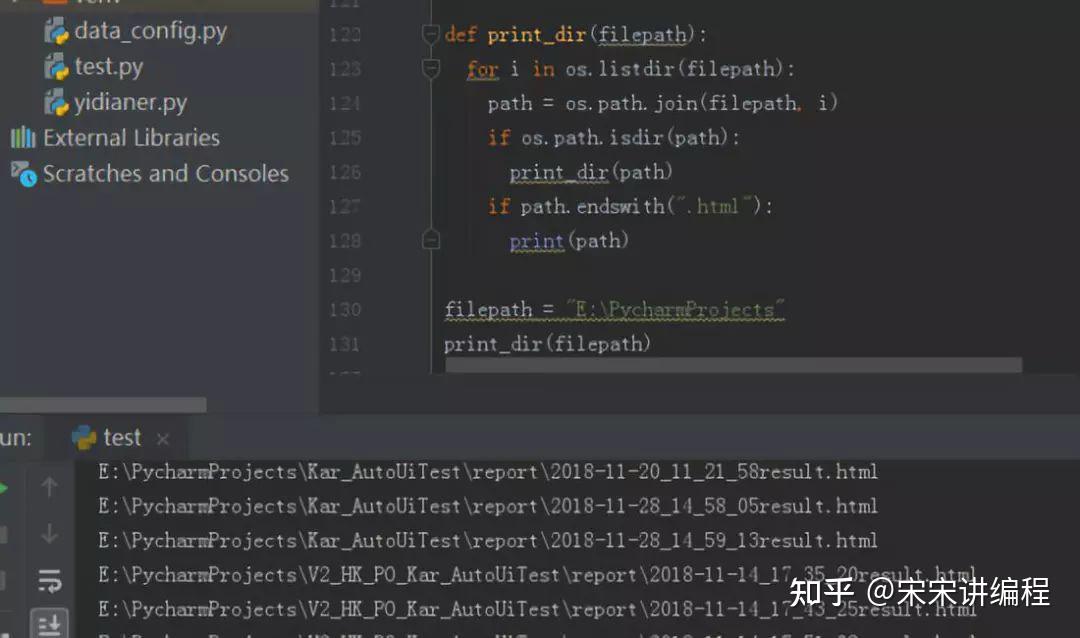Click the 'if path.endswith(".html"):' line

pos(630,206)
